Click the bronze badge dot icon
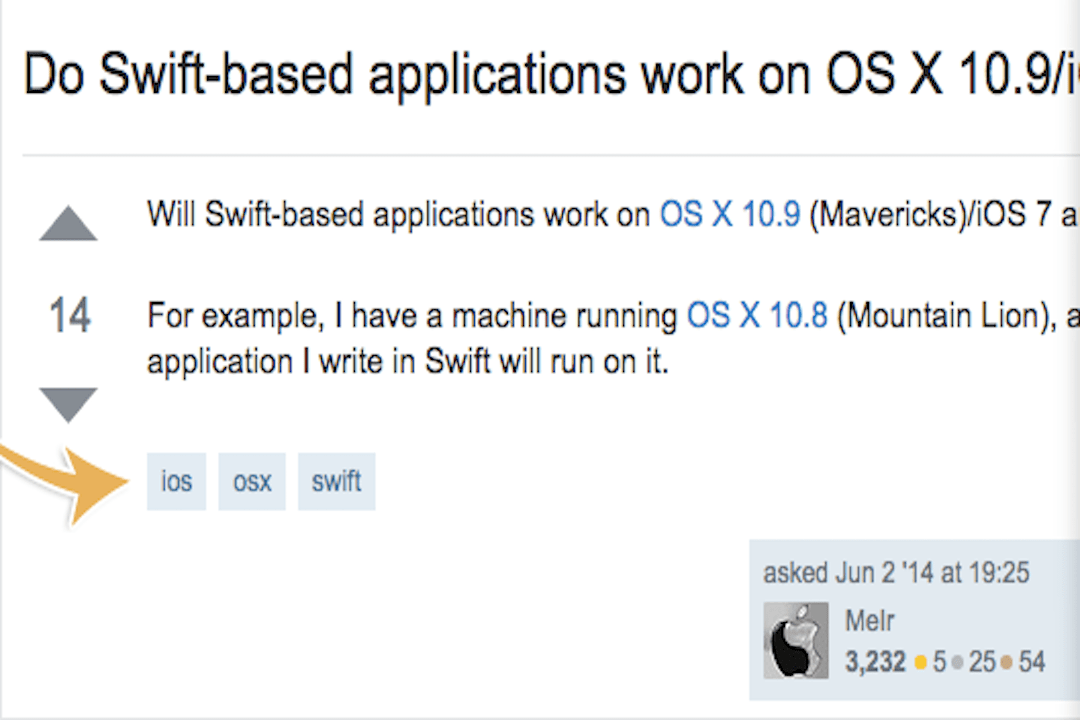The height and width of the screenshot is (720, 1080). tap(1005, 662)
